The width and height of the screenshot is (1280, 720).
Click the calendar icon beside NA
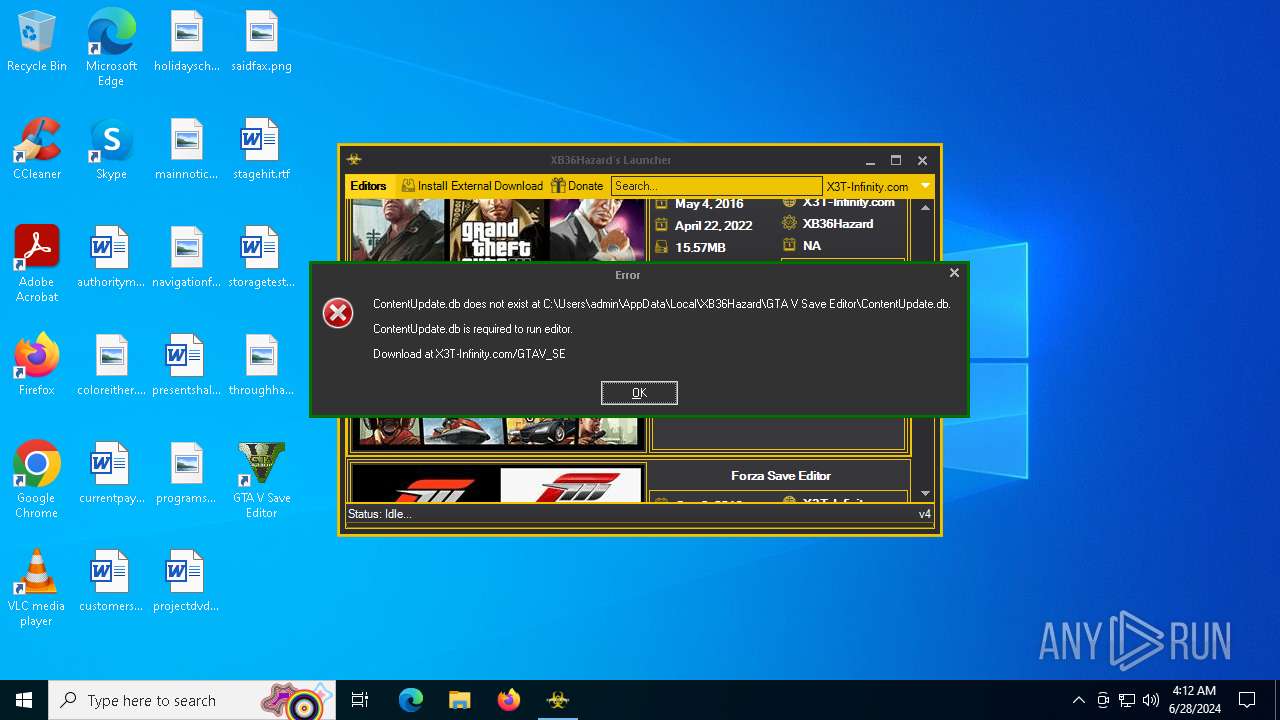[x=789, y=245]
